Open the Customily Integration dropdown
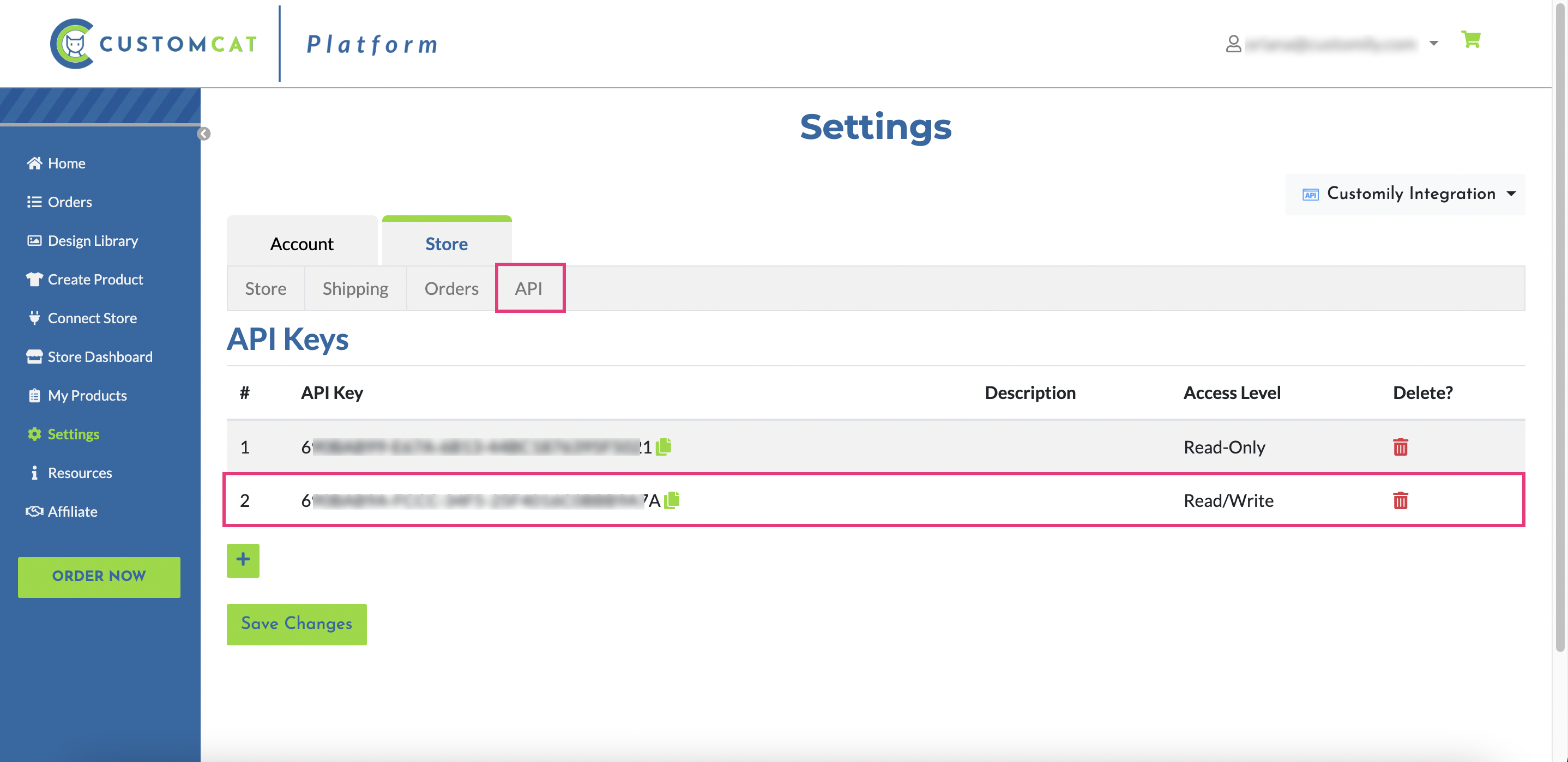The height and width of the screenshot is (762, 1568). coord(1405,194)
